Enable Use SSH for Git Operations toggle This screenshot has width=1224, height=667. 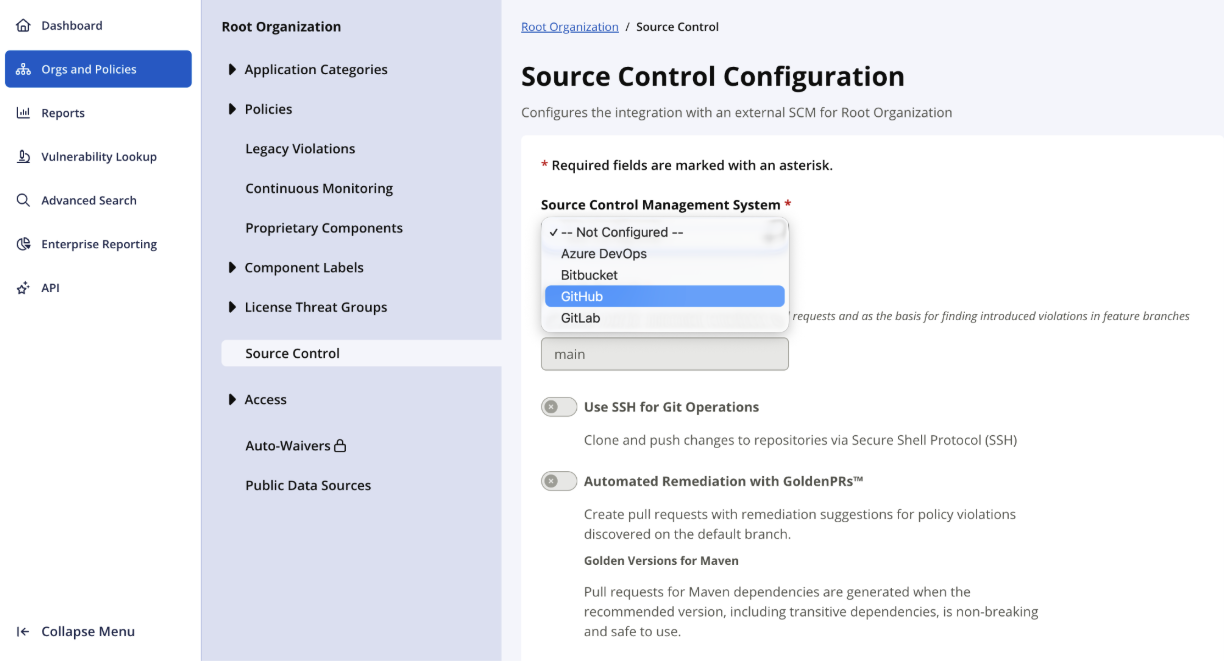click(559, 407)
